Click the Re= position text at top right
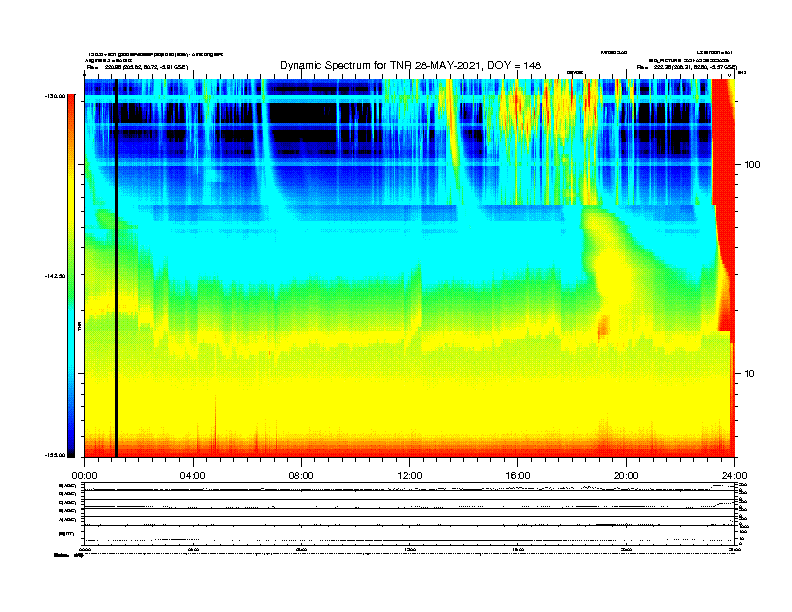The width and height of the screenshot is (792, 612). pyautogui.click(x=686, y=67)
